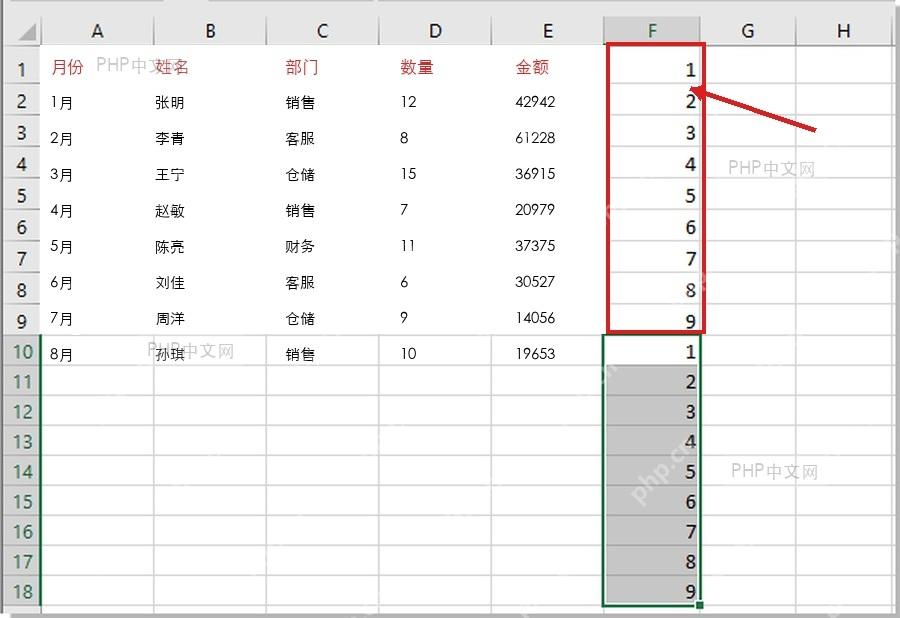Click cell F18 containing 9

[x=652, y=591]
